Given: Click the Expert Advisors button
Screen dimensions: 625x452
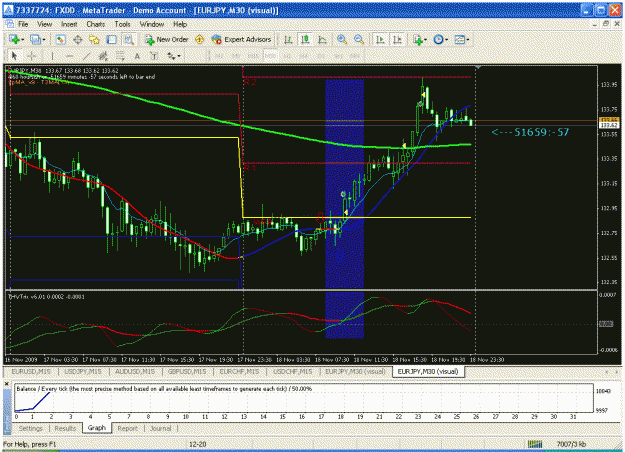Looking at the screenshot, I should pyautogui.click(x=242, y=39).
